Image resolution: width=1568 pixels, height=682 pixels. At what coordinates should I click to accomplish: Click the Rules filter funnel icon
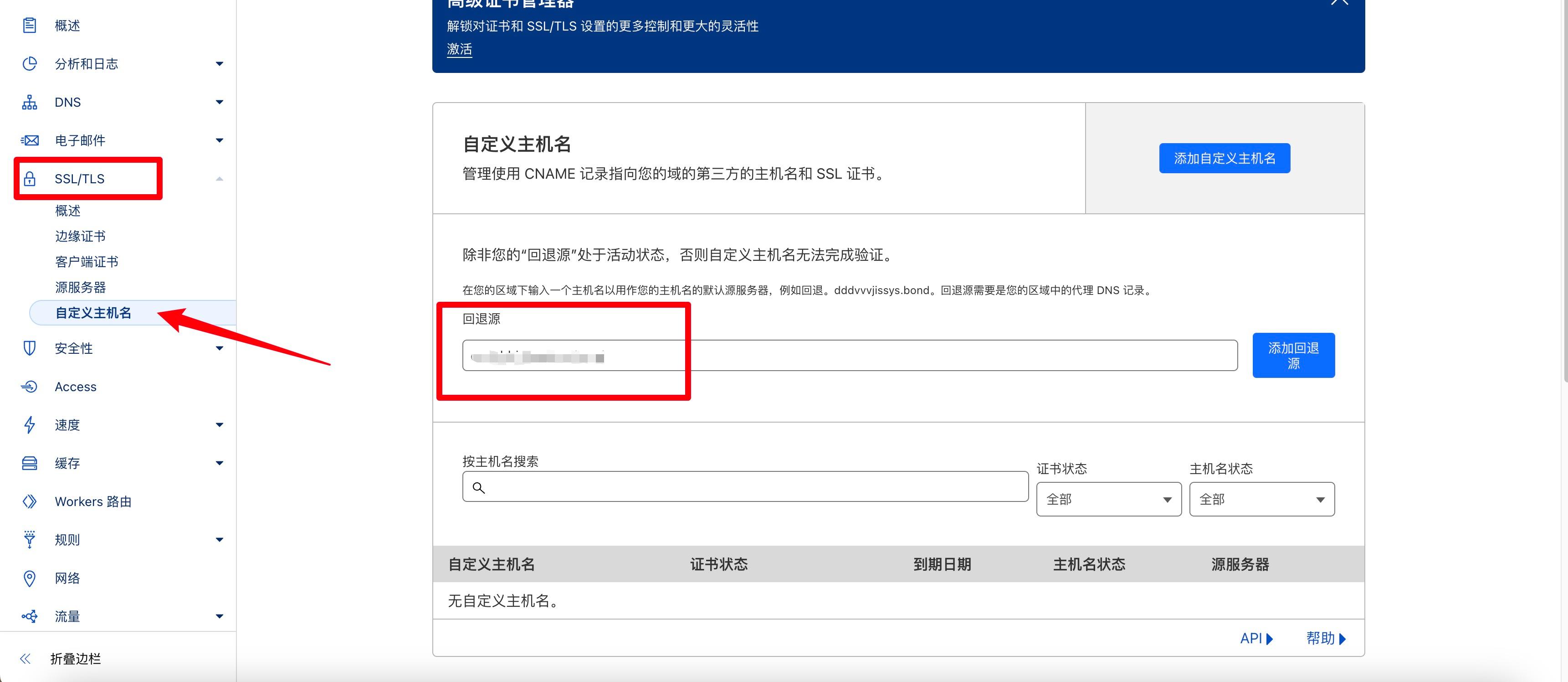pos(29,539)
